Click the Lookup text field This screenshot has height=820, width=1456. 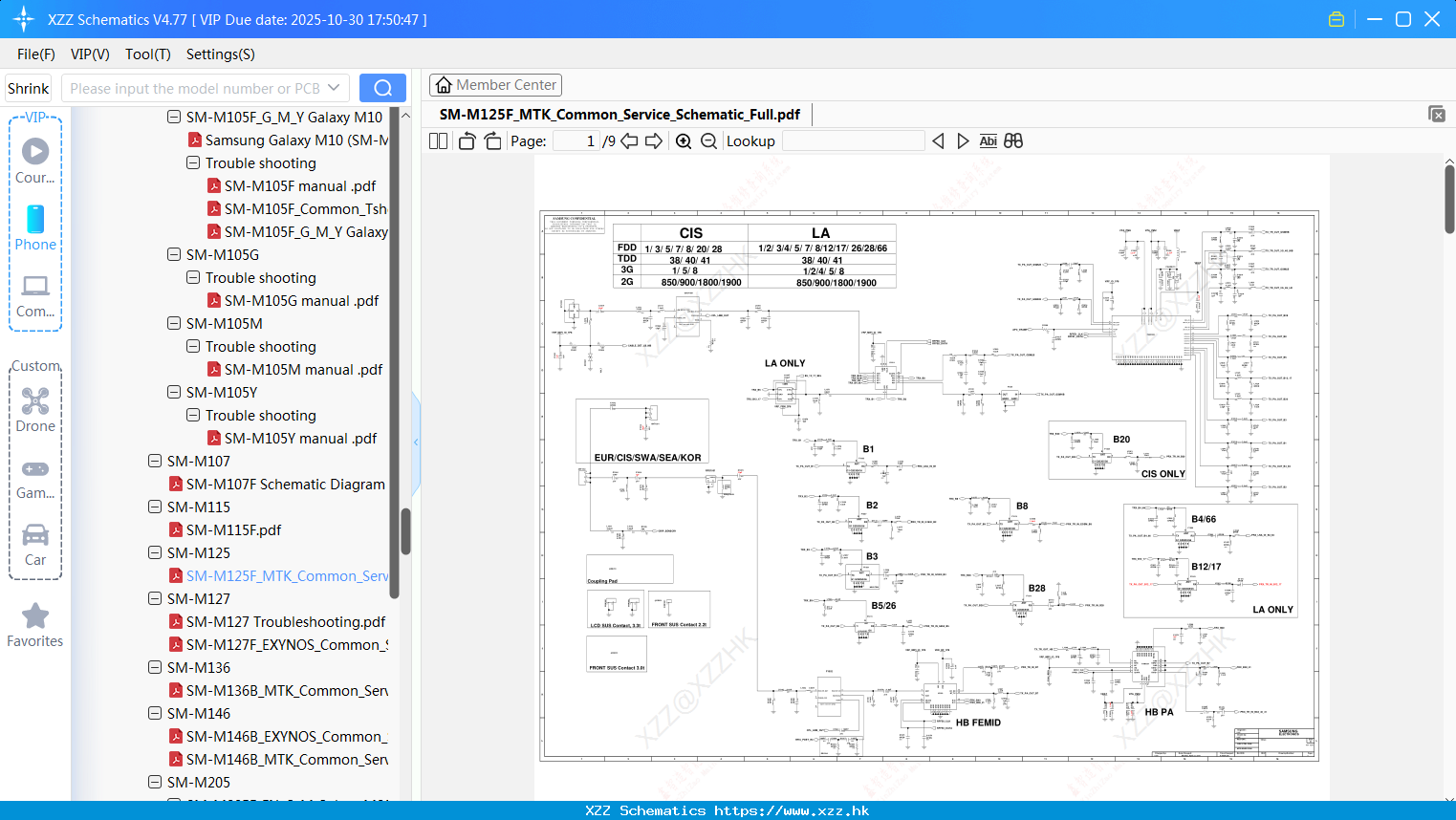[854, 140]
